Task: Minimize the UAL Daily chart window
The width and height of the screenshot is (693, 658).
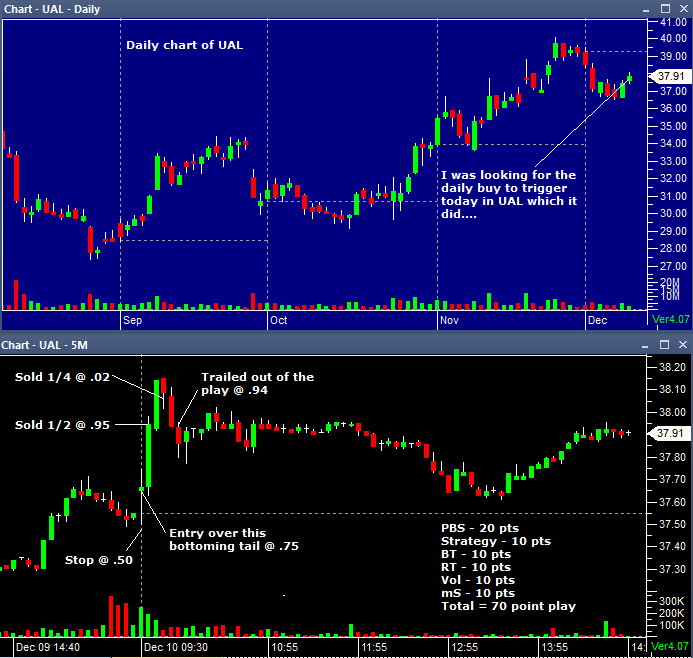Action: coord(646,9)
